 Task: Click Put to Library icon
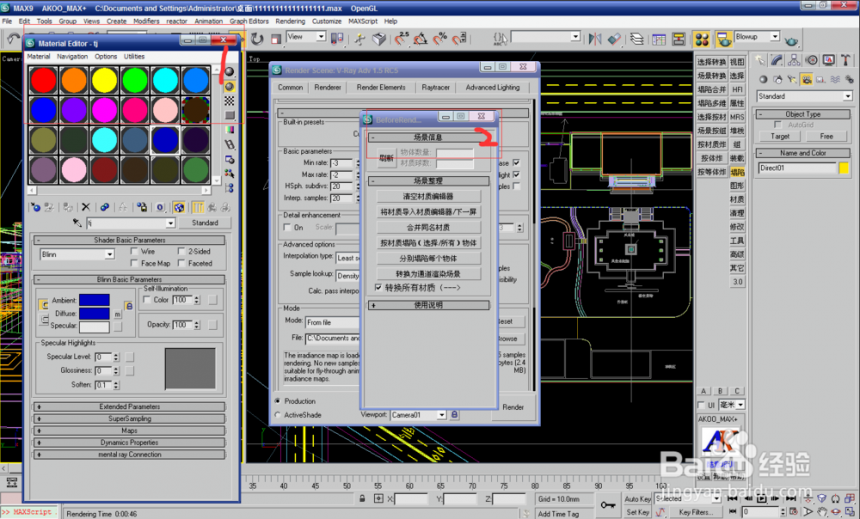coord(142,207)
